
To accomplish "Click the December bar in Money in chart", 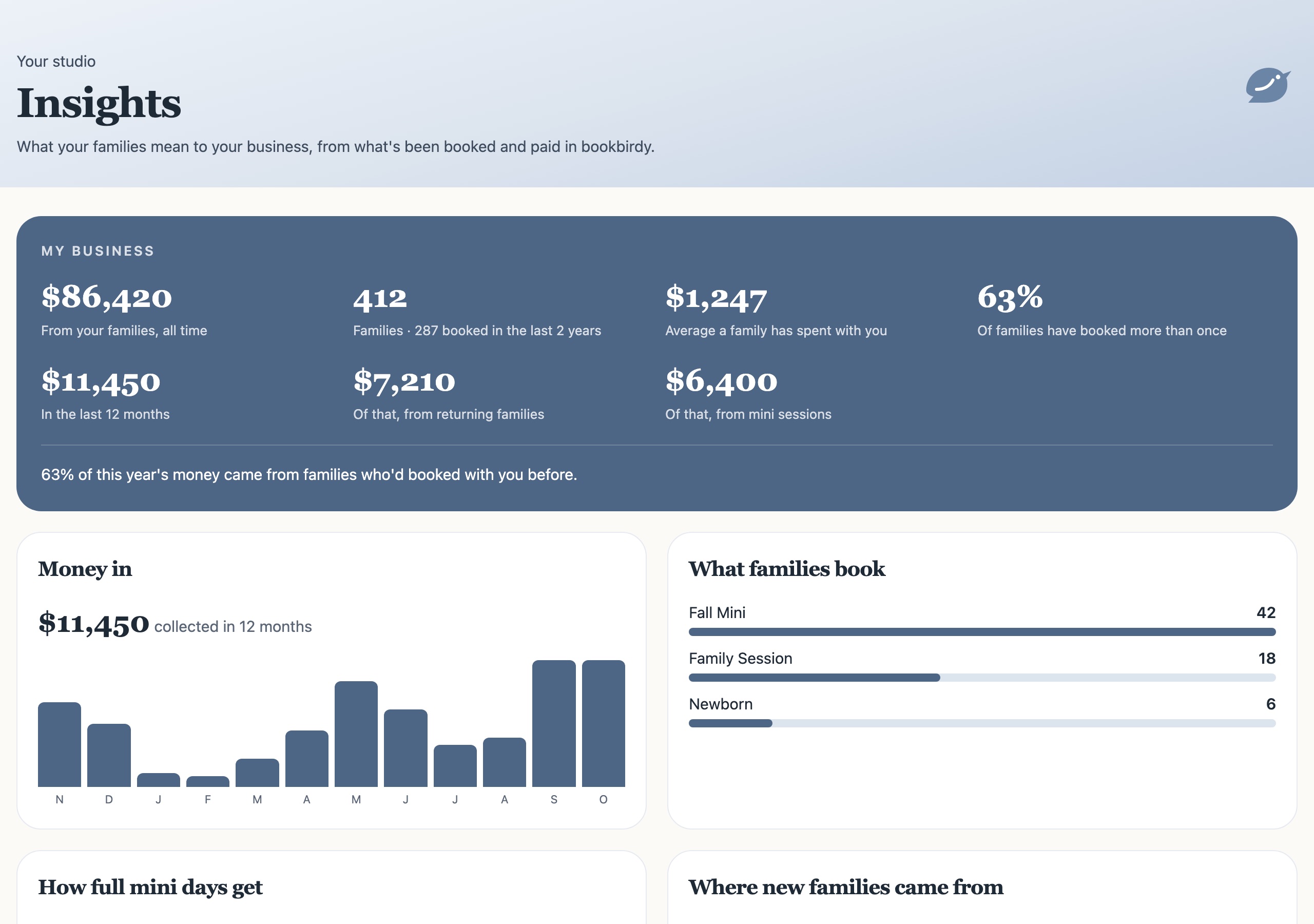I will 109,755.
